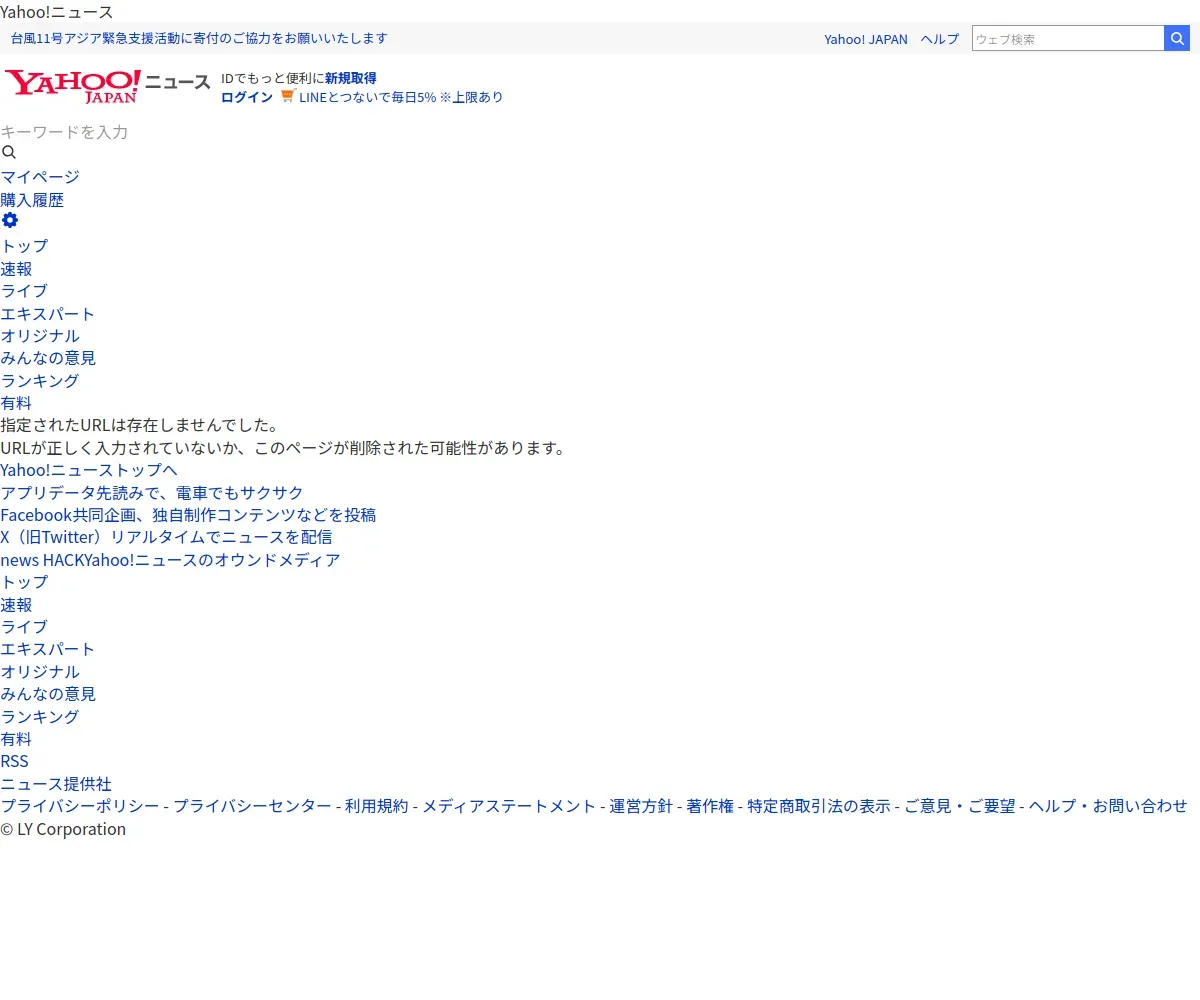Click the footer 有料 link

pyautogui.click(x=16, y=739)
